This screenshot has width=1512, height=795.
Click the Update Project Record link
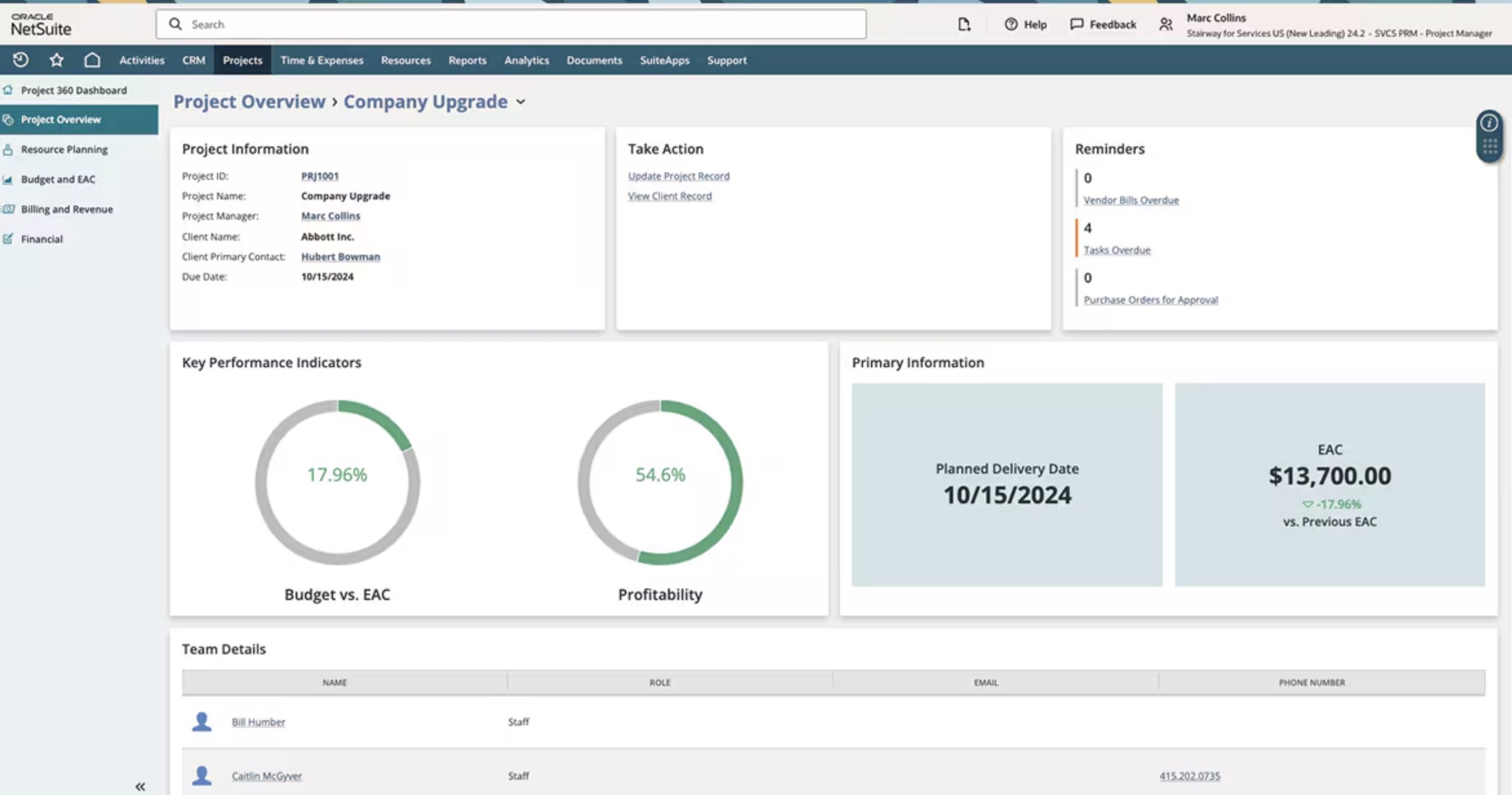coord(679,176)
